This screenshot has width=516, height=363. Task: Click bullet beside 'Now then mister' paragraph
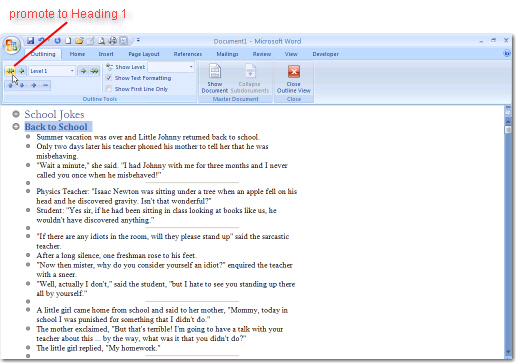[x=28, y=265]
